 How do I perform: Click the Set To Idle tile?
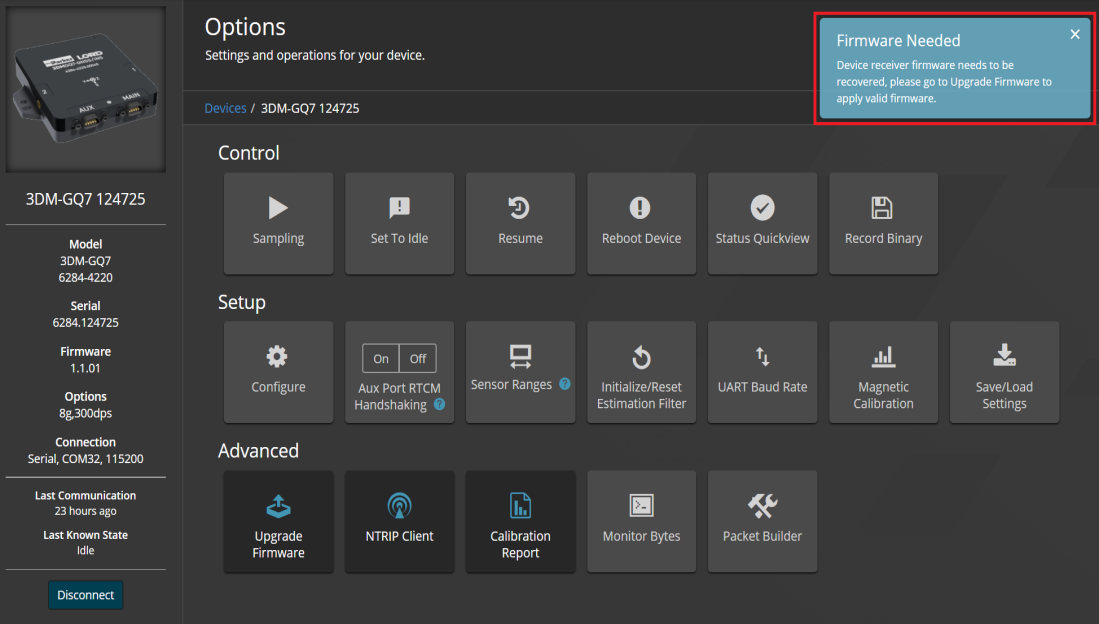point(400,224)
